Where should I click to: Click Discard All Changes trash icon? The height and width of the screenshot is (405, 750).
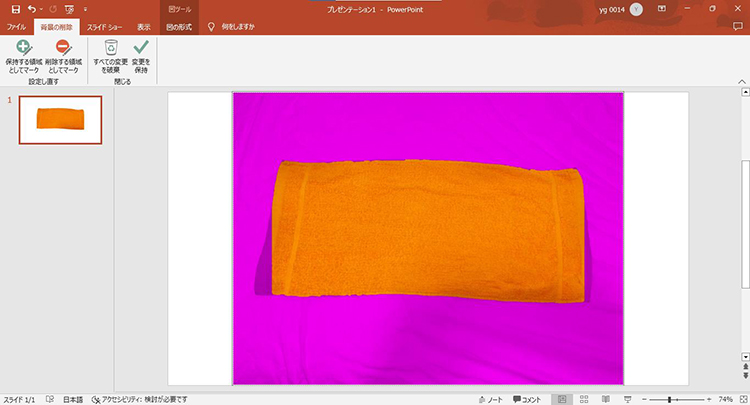pyautogui.click(x=111, y=48)
